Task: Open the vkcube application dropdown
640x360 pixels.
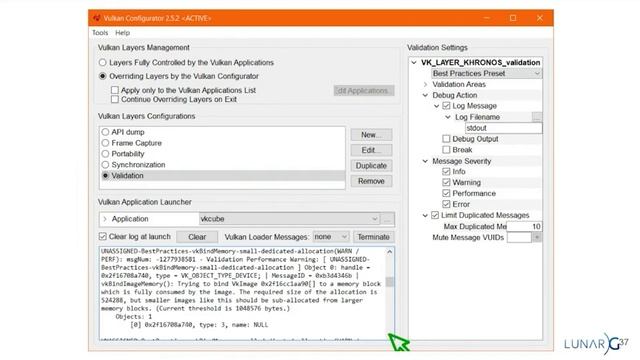Action: (x=289, y=219)
